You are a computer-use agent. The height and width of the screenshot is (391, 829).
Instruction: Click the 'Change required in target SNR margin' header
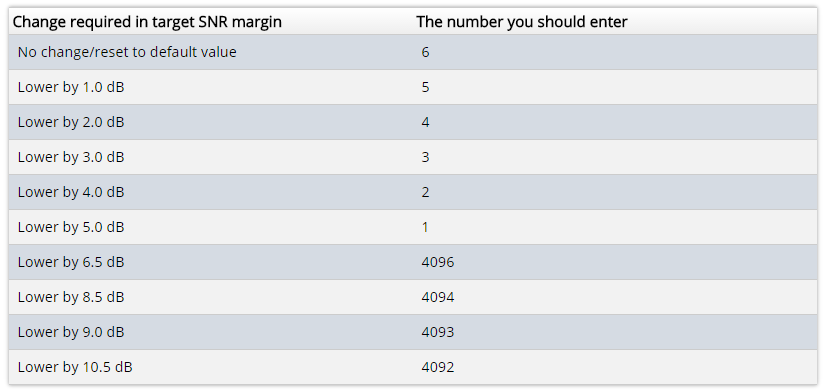pyautogui.click(x=147, y=22)
